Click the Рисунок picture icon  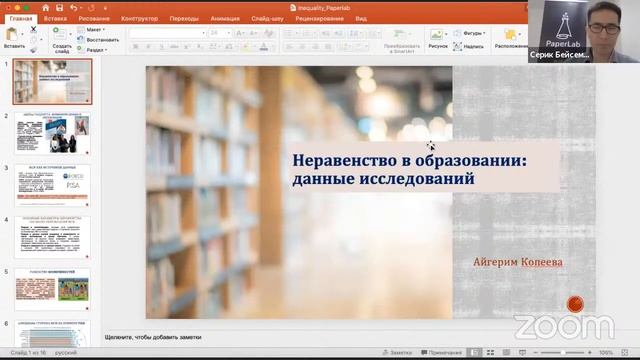(436, 35)
